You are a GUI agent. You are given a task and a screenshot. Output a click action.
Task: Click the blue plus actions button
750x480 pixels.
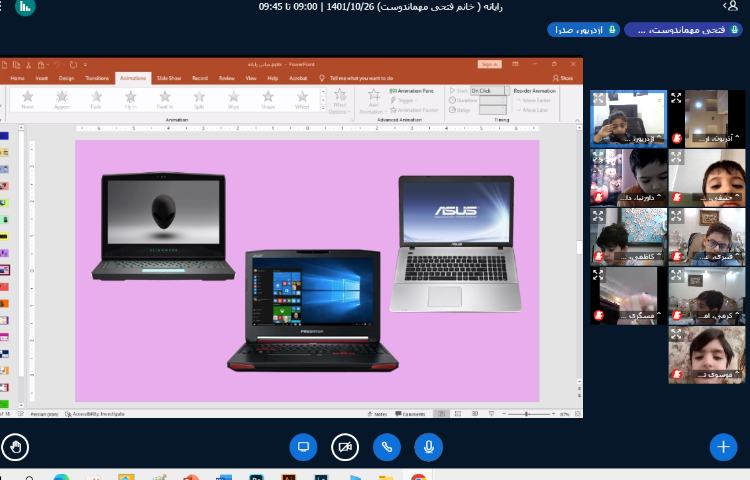tap(723, 446)
